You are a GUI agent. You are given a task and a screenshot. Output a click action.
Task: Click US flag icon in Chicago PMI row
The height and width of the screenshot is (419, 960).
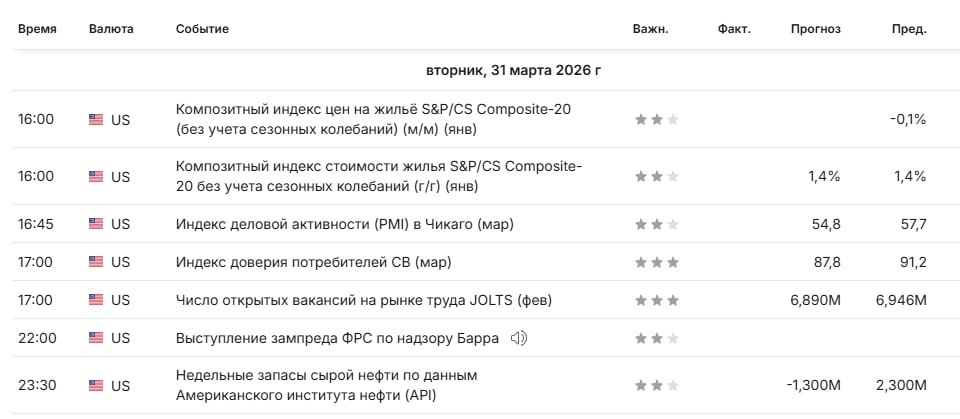[96, 224]
